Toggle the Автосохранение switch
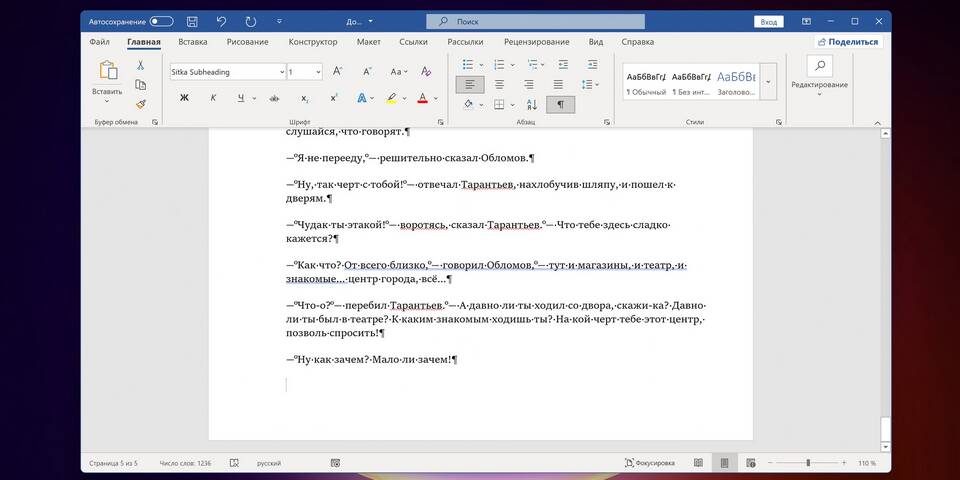This screenshot has height=480, width=960. [162, 21]
